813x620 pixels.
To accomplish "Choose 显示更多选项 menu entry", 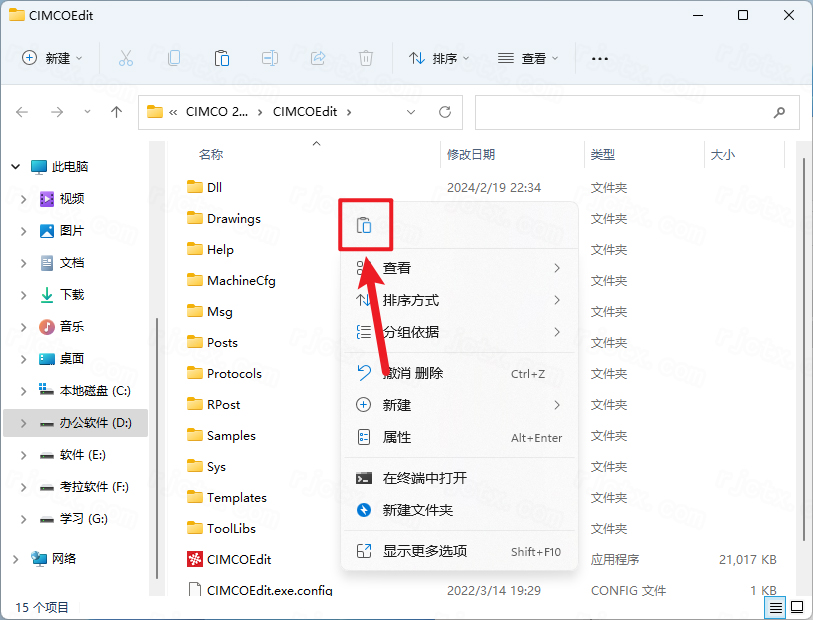I will tap(459, 551).
